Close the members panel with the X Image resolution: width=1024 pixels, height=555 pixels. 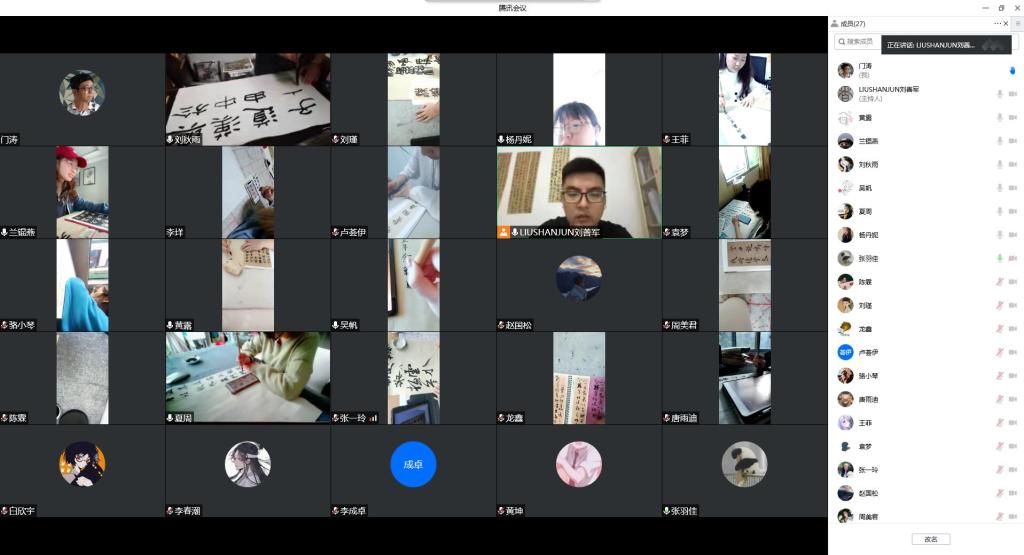[1007, 23]
